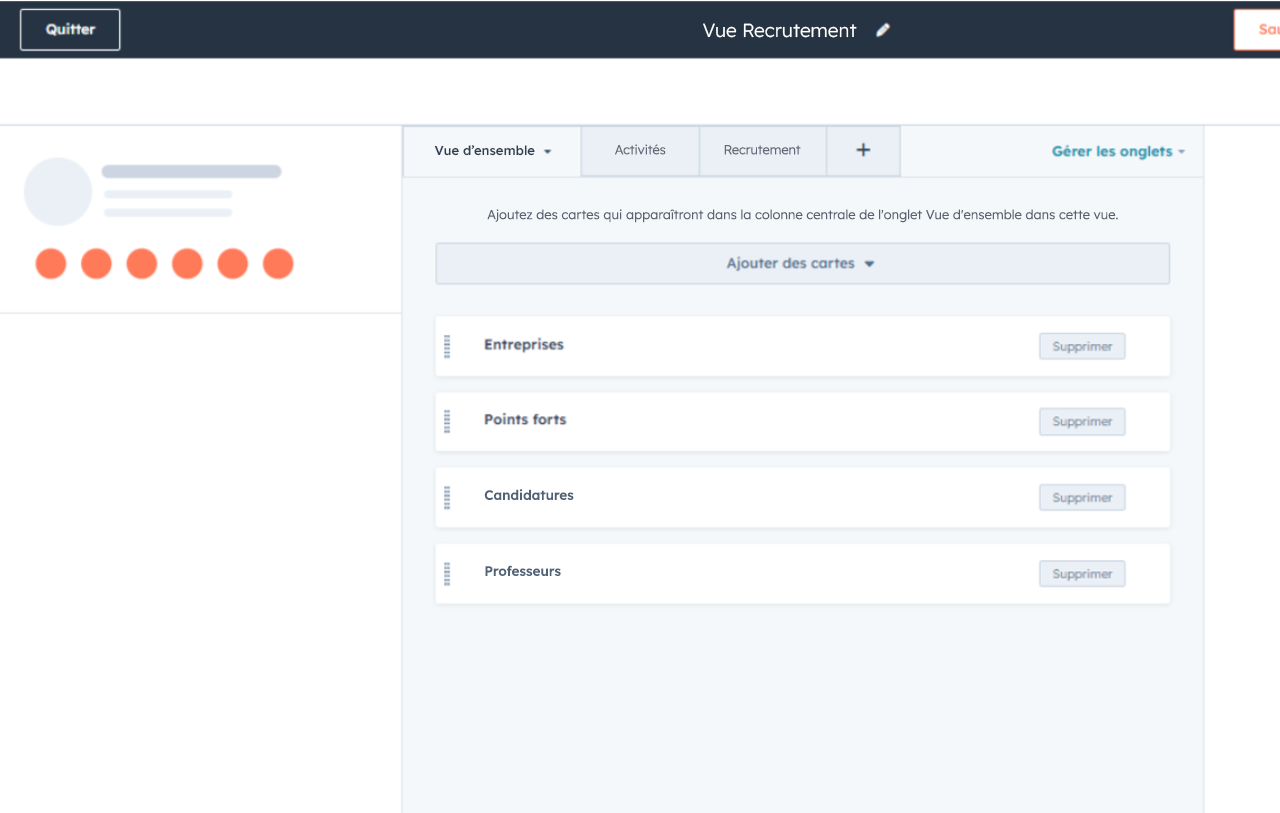
Task: Open the Gérer les onglets menu
Action: click(1118, 152)
